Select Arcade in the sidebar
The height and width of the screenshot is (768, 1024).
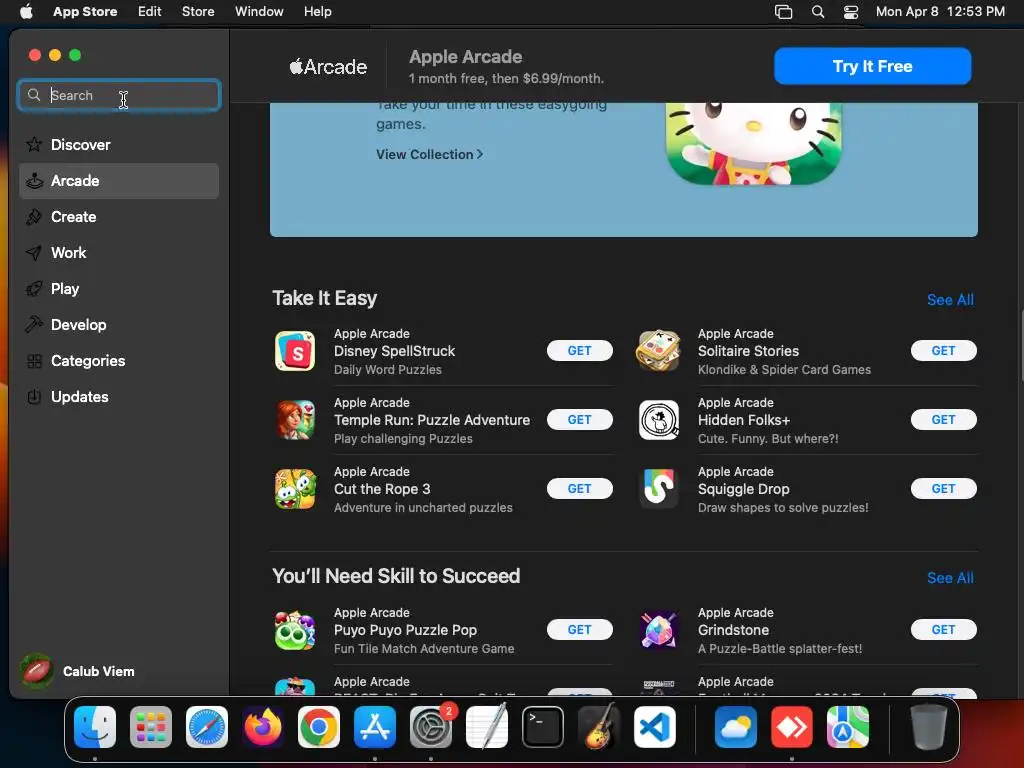[119, 181]
